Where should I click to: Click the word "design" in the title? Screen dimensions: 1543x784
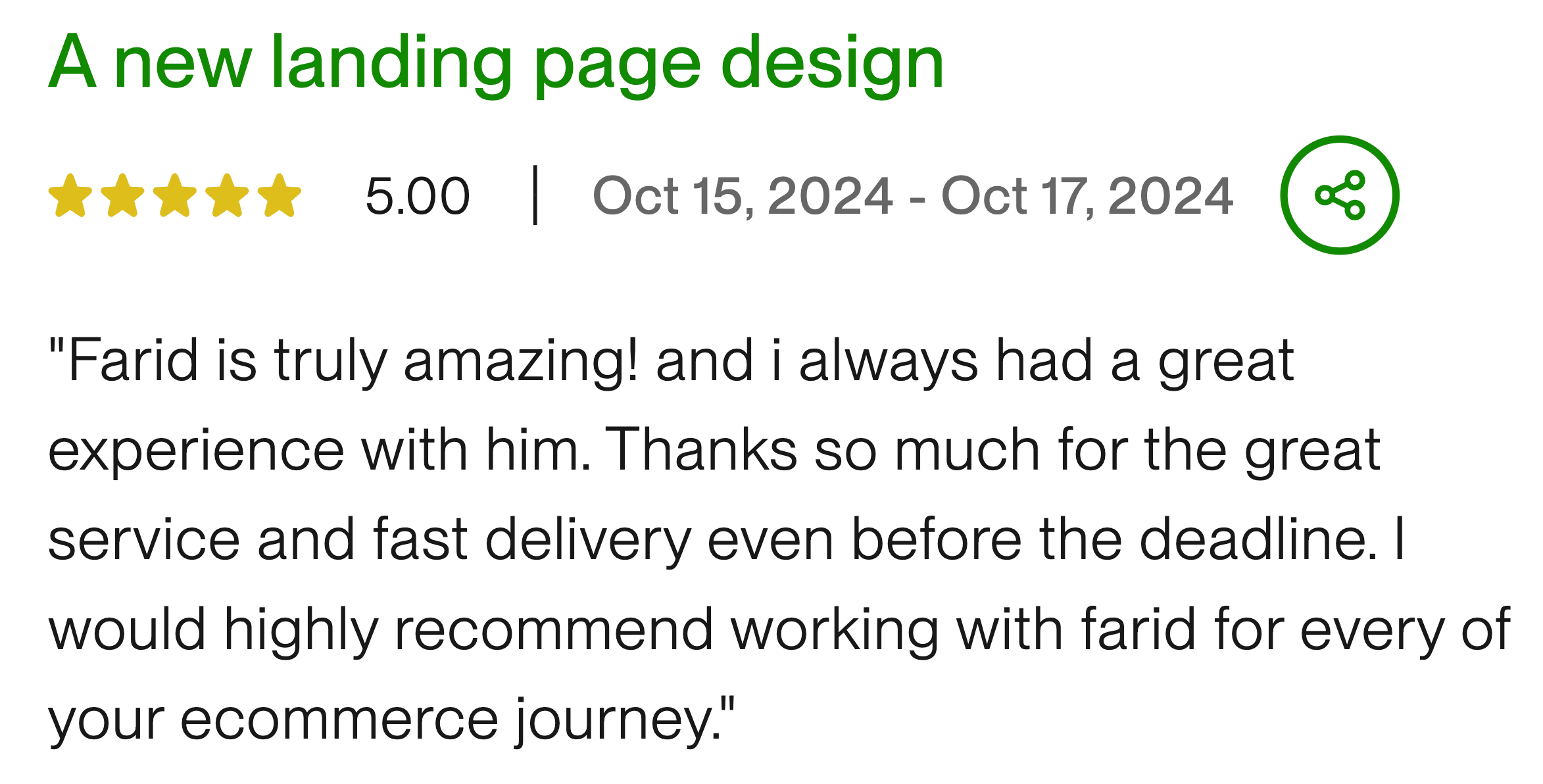tap(832, 64)
